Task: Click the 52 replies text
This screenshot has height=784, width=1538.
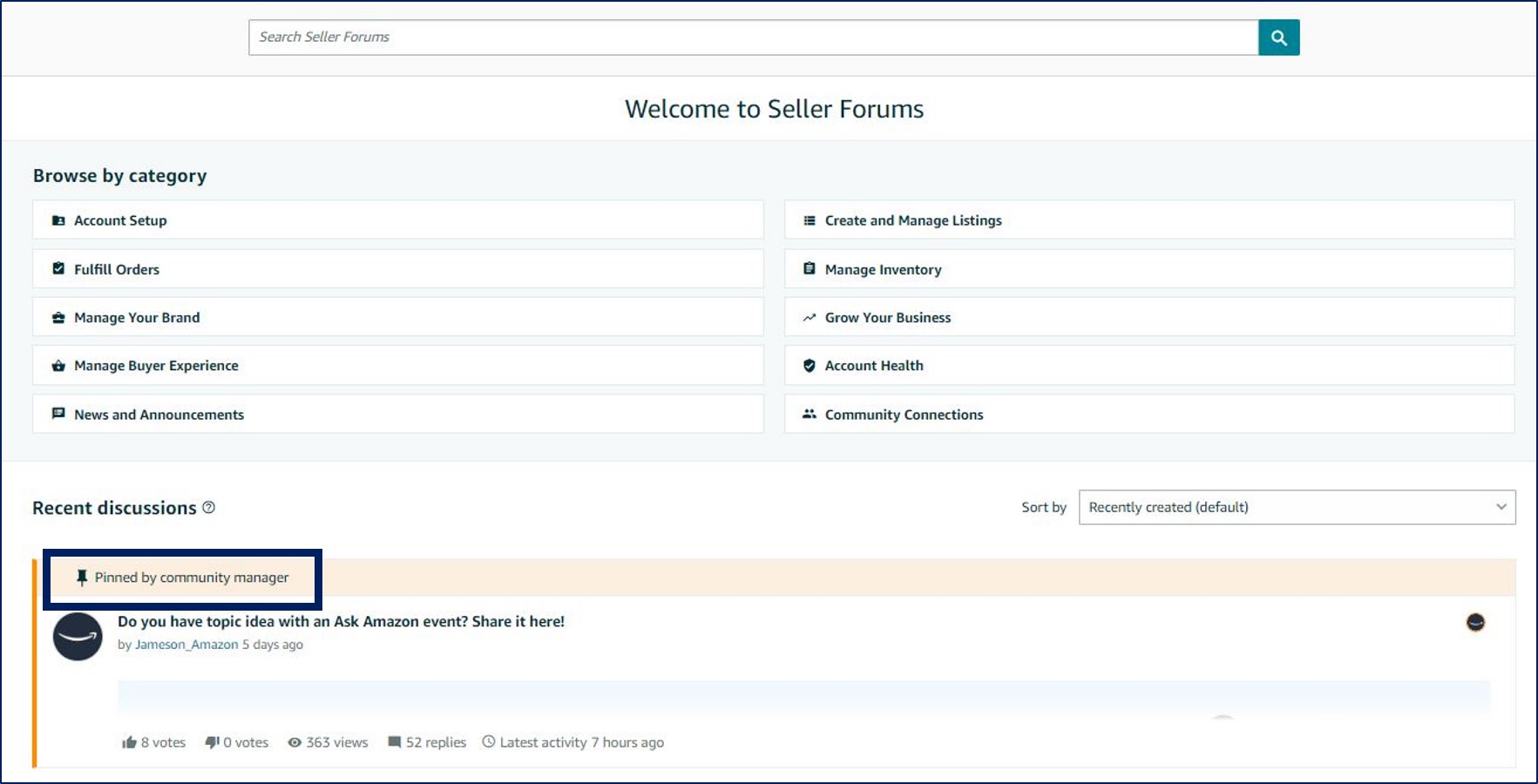Action: coord(436,742)
